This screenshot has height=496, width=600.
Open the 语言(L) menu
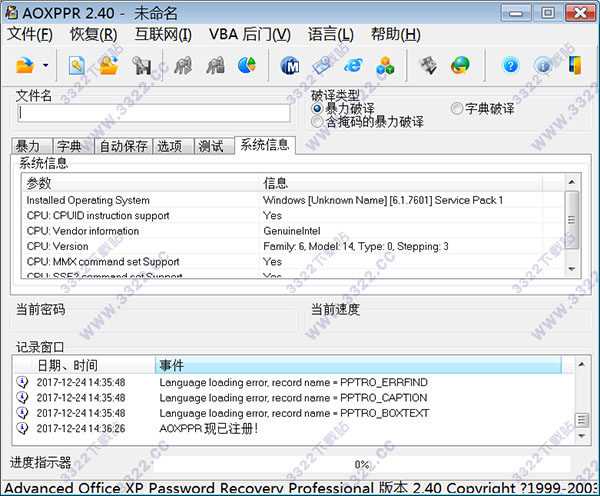[331, 34]
